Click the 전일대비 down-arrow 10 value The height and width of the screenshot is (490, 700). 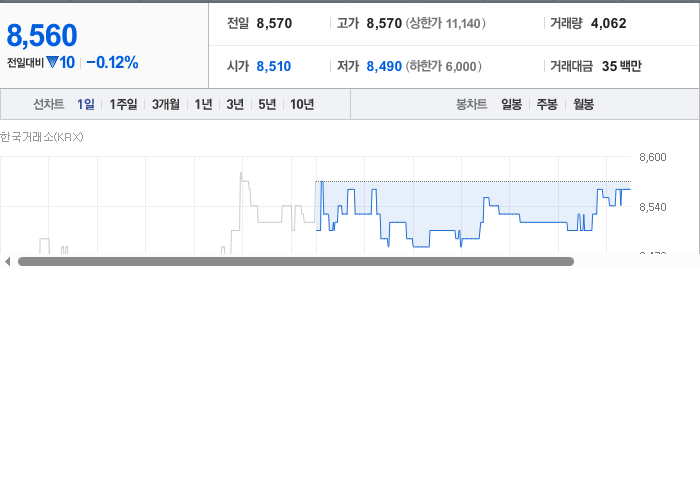tap(61, 62)
